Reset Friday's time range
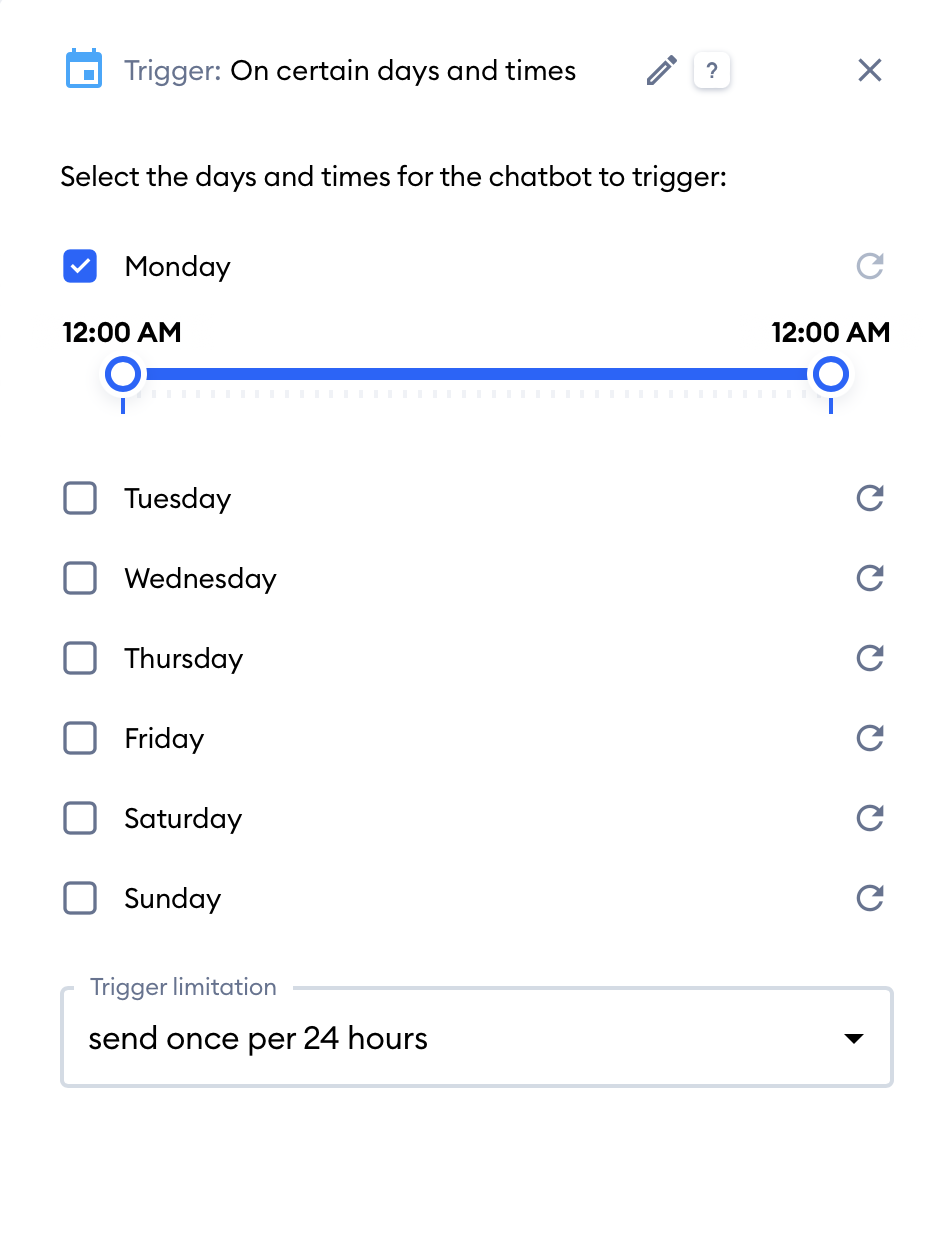The width and height of the screenshot is (950, 1238). pos(870,738)
